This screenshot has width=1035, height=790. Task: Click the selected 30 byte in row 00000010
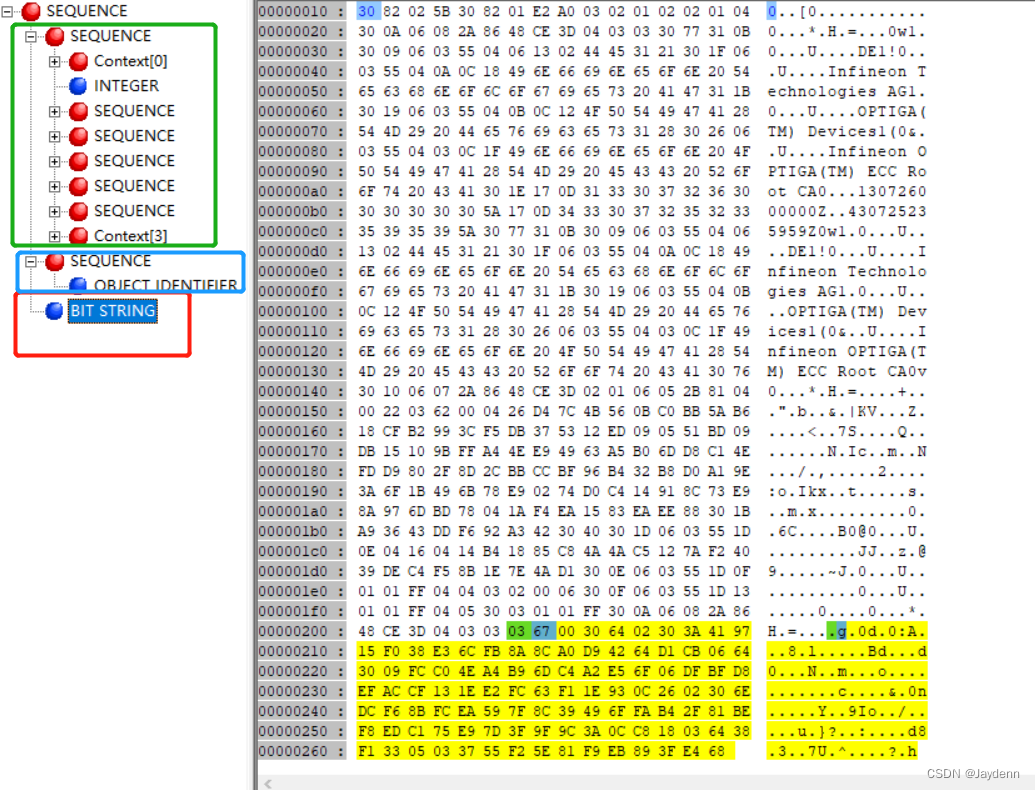(366, 12)
